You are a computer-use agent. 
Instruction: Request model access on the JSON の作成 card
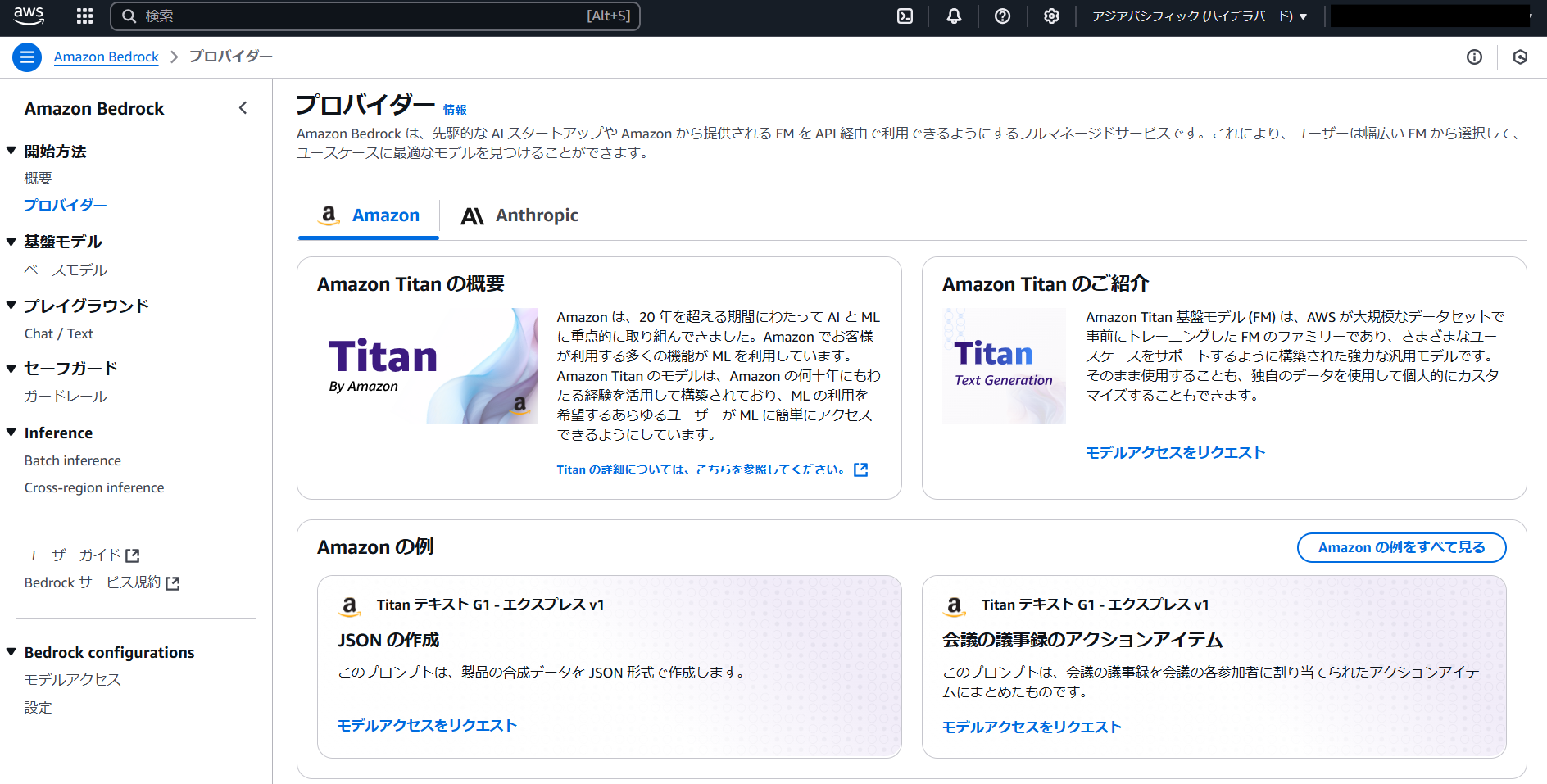click(x=427, y=725)
